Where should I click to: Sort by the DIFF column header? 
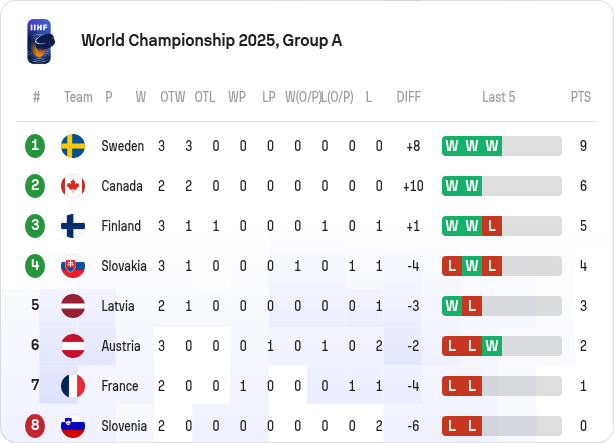tap(408, 97)
